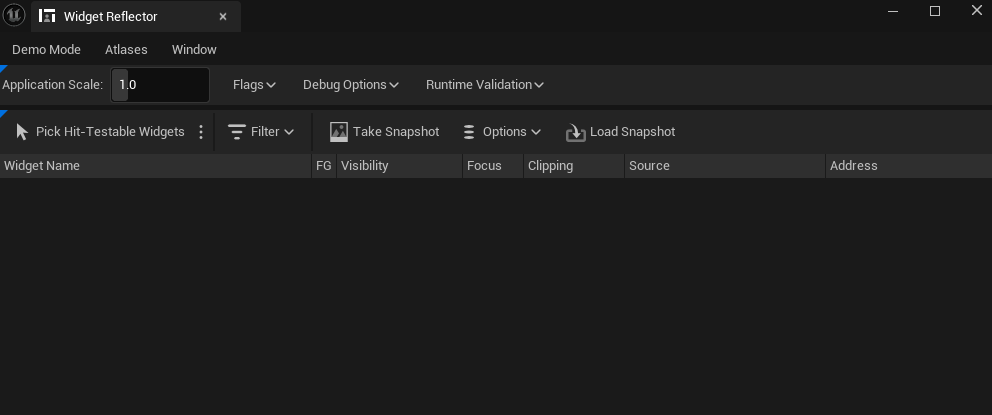Click the Application Scale value field
992x415 pixels.
[160, 85]
